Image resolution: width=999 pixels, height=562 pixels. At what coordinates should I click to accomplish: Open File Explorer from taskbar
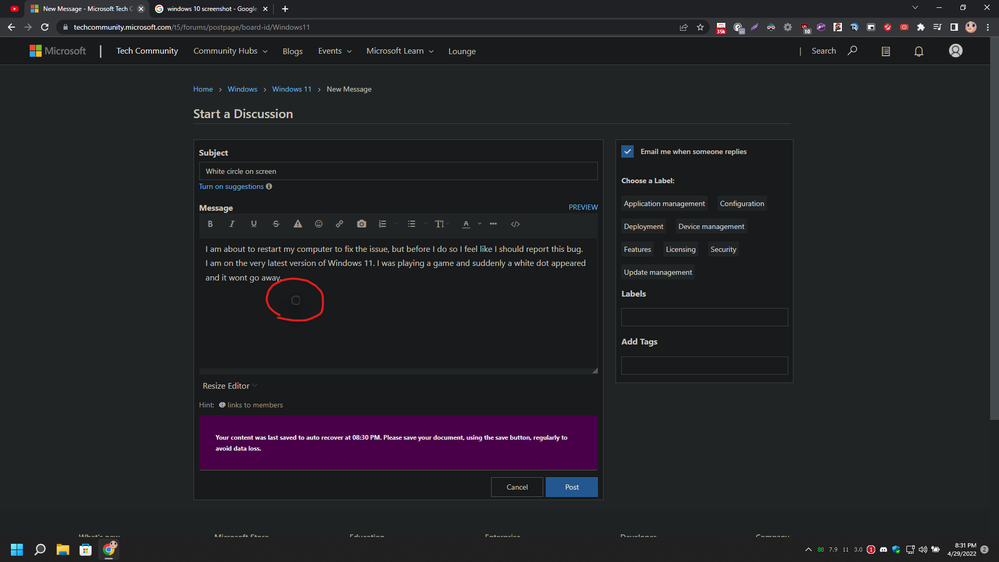62,549
